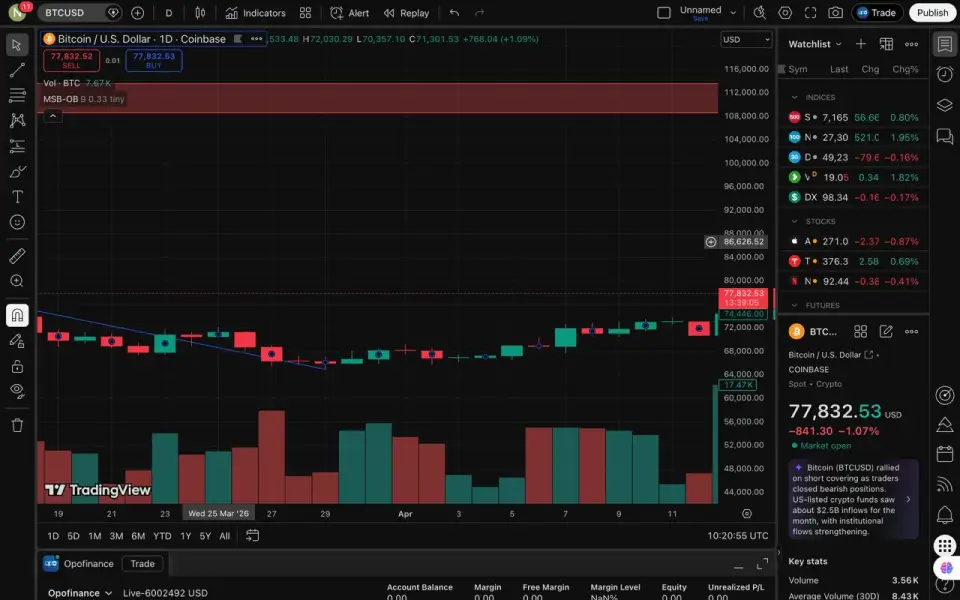Collapse the INDICES section

point(795,97)
